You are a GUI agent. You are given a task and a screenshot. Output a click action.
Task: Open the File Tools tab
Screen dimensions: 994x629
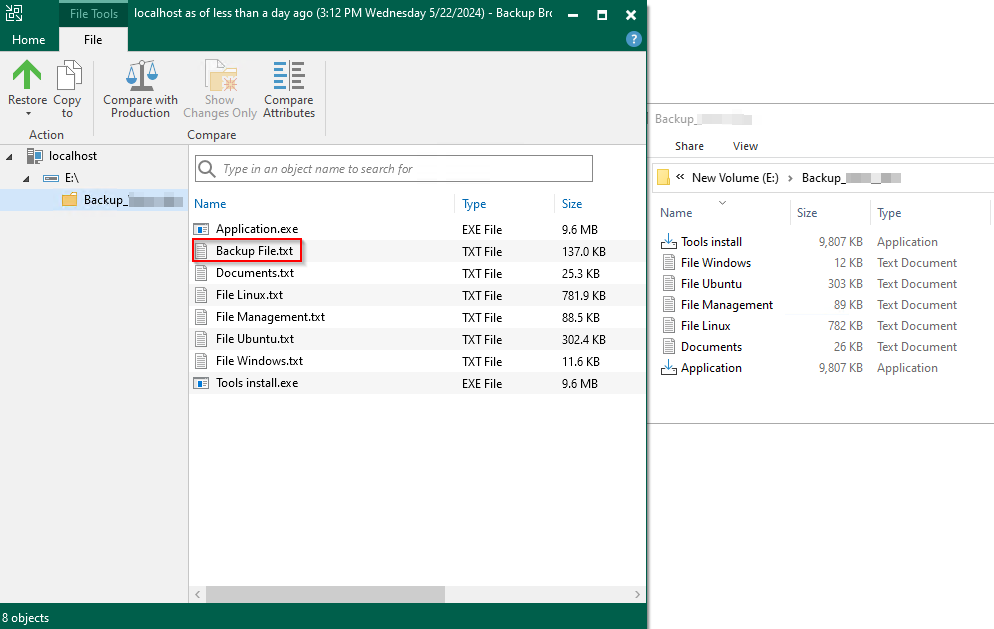pyautogui.click(x=93, y=15)
